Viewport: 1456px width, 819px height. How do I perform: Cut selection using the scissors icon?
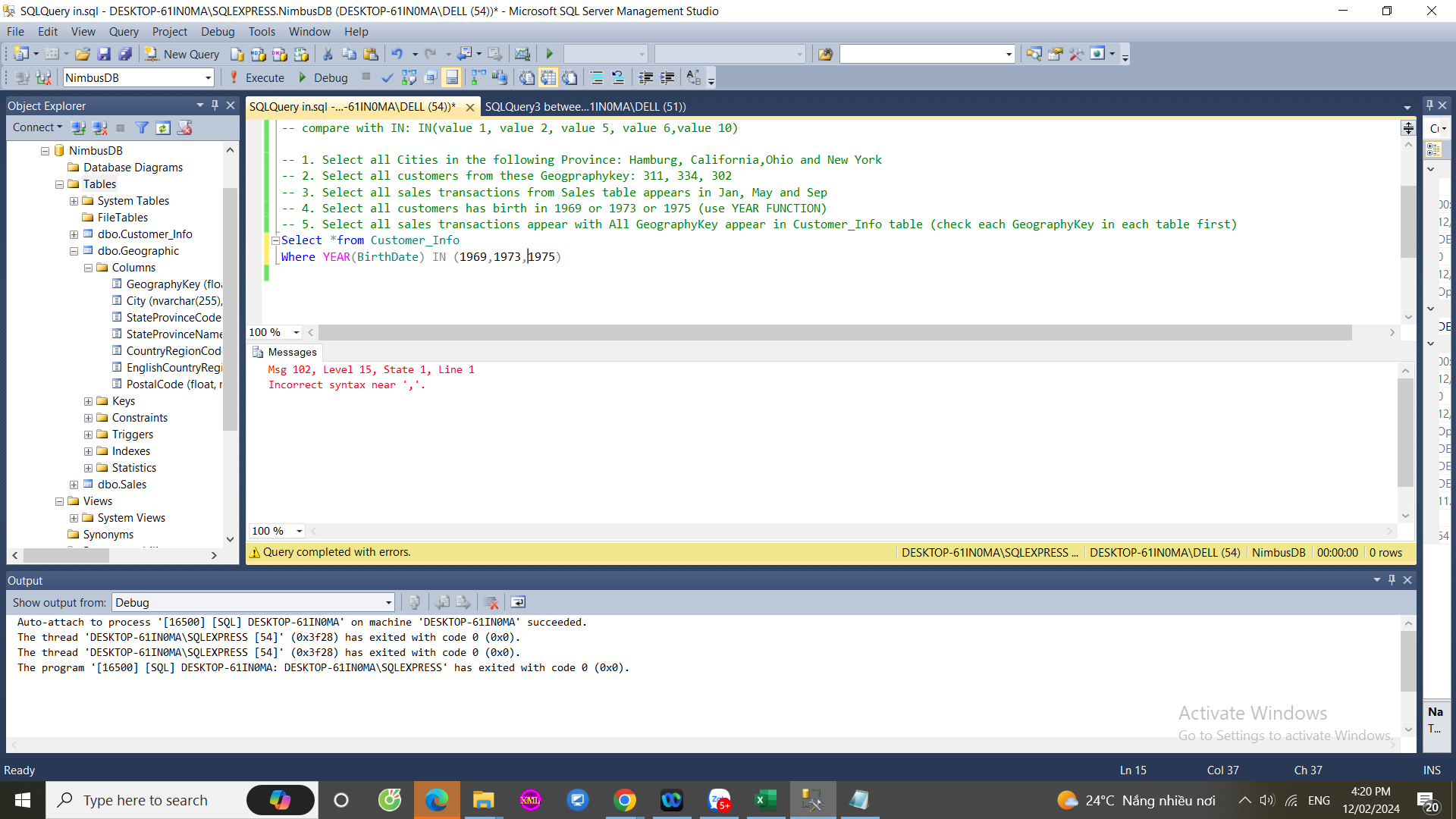[328, 54]
